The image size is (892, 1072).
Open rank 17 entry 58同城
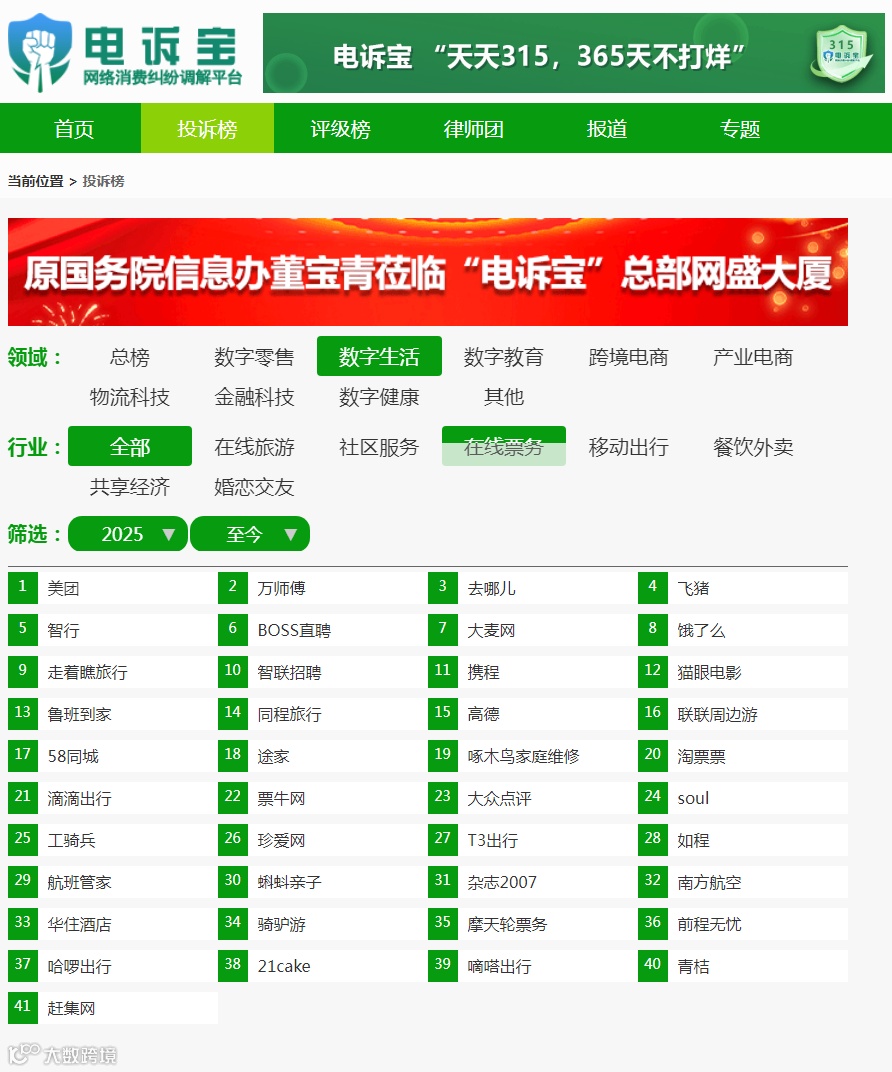click(x=113, y=756)
